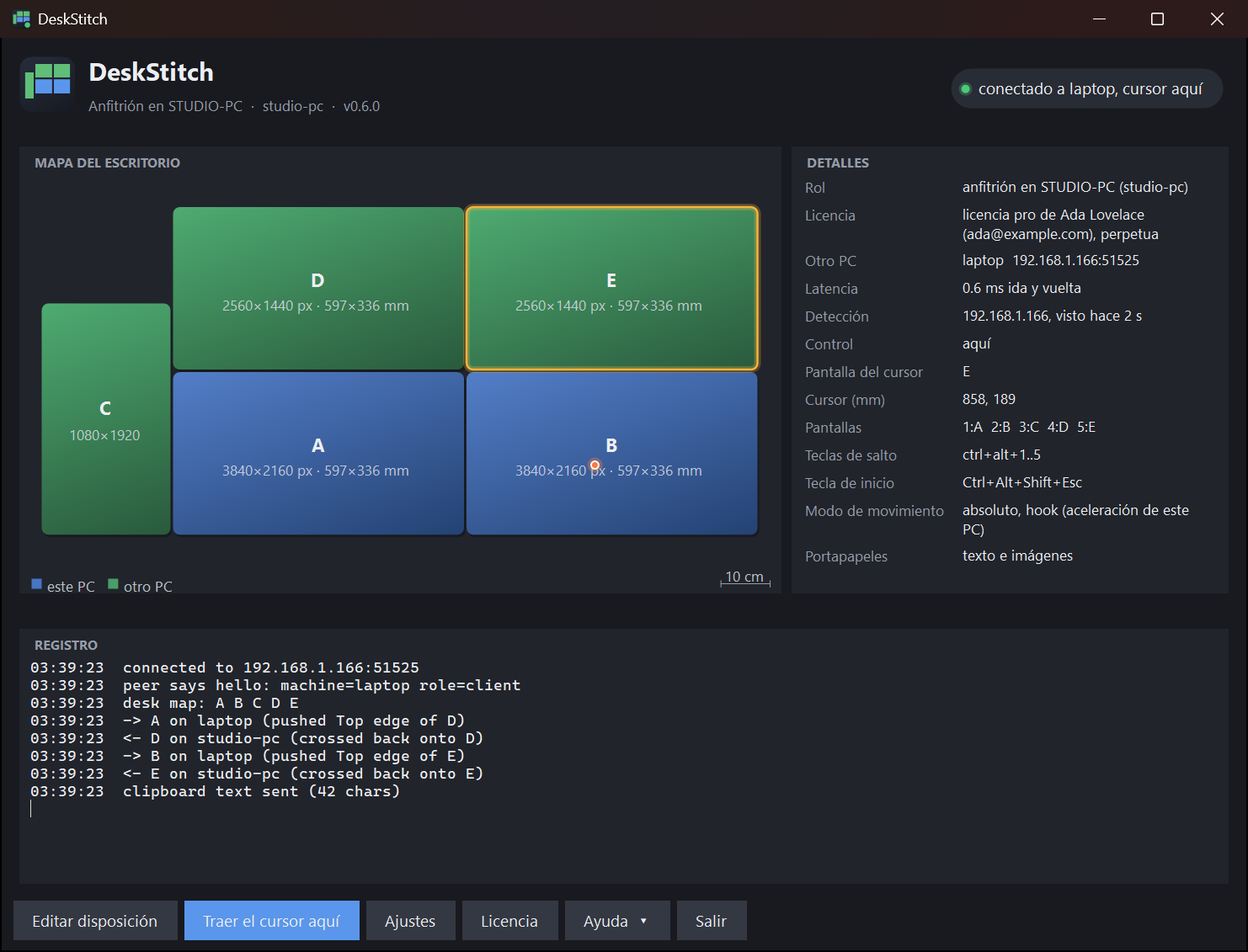Viewport: 1248px width, 952px height.
Task: Click the 'Tecla de inicio' label
Action: (850, 483)
